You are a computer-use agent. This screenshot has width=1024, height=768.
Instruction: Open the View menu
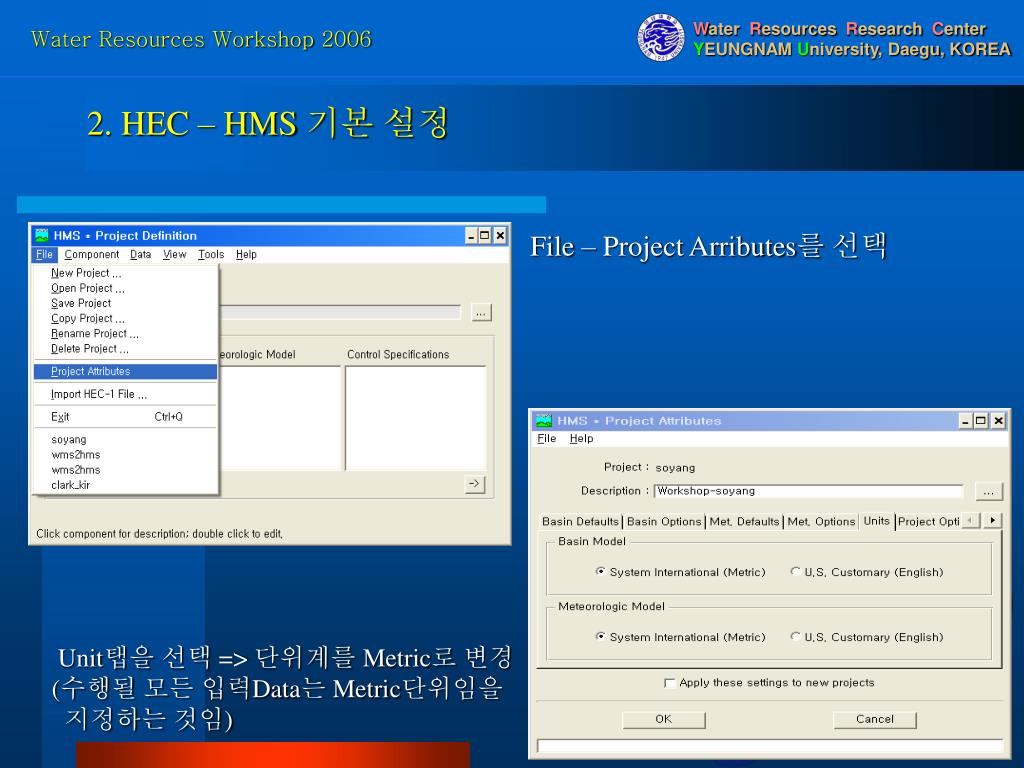[x=174, y=255]
